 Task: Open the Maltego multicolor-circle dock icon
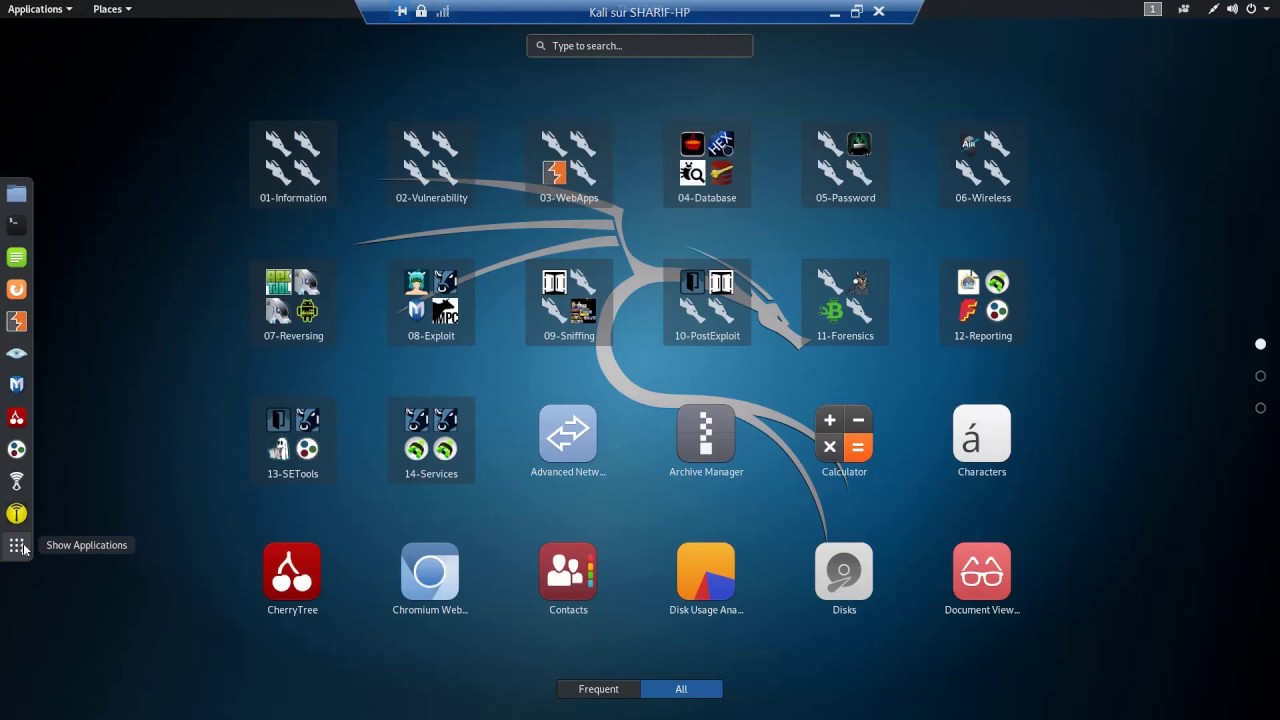point(17,449)
